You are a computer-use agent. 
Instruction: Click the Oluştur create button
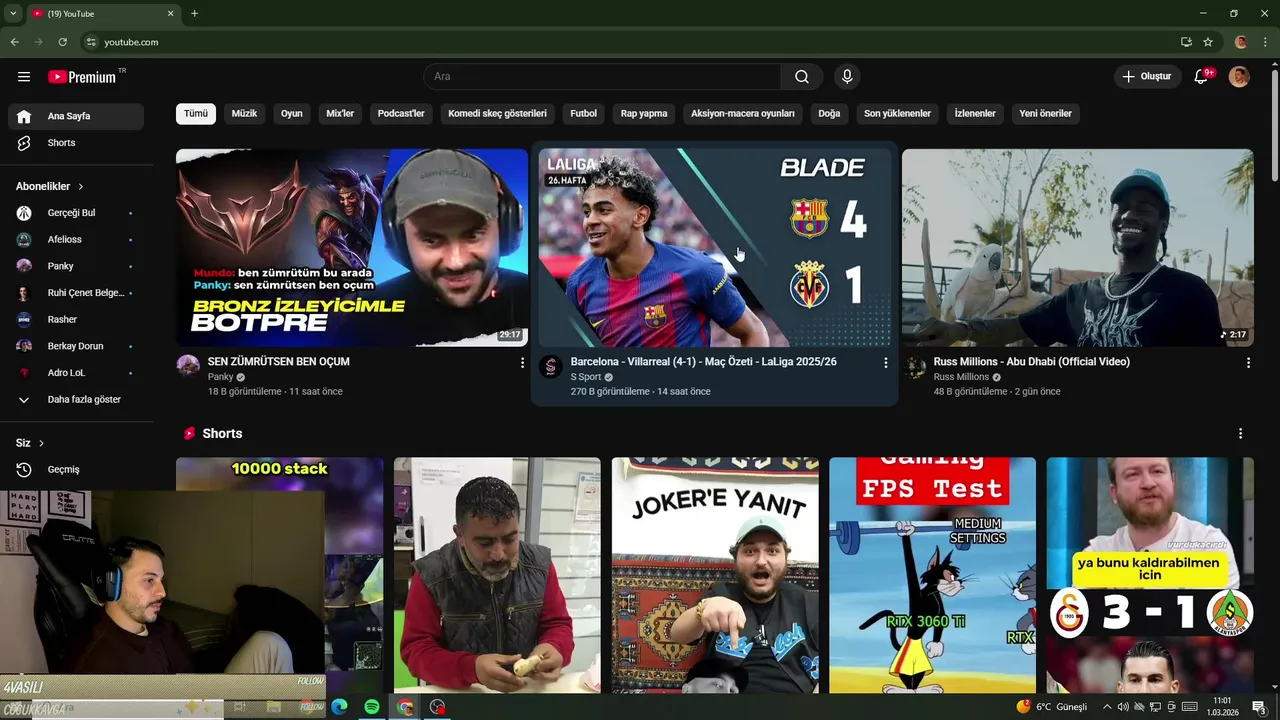point(1147,77)
